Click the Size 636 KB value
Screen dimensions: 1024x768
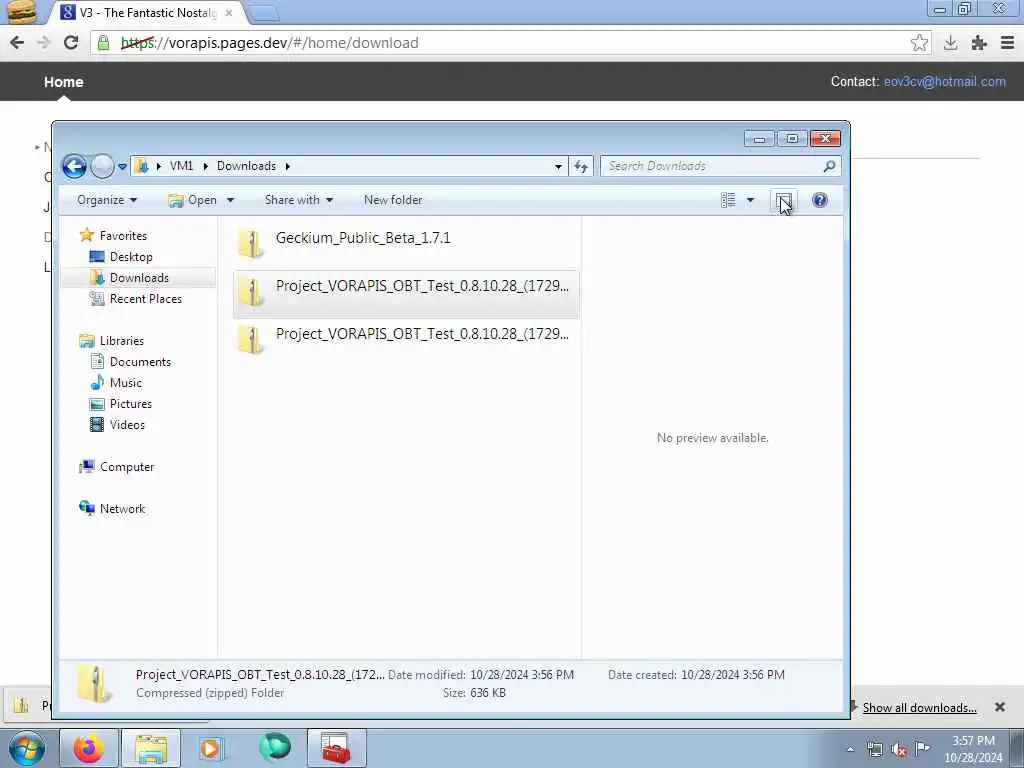click(x=488, y=693)
